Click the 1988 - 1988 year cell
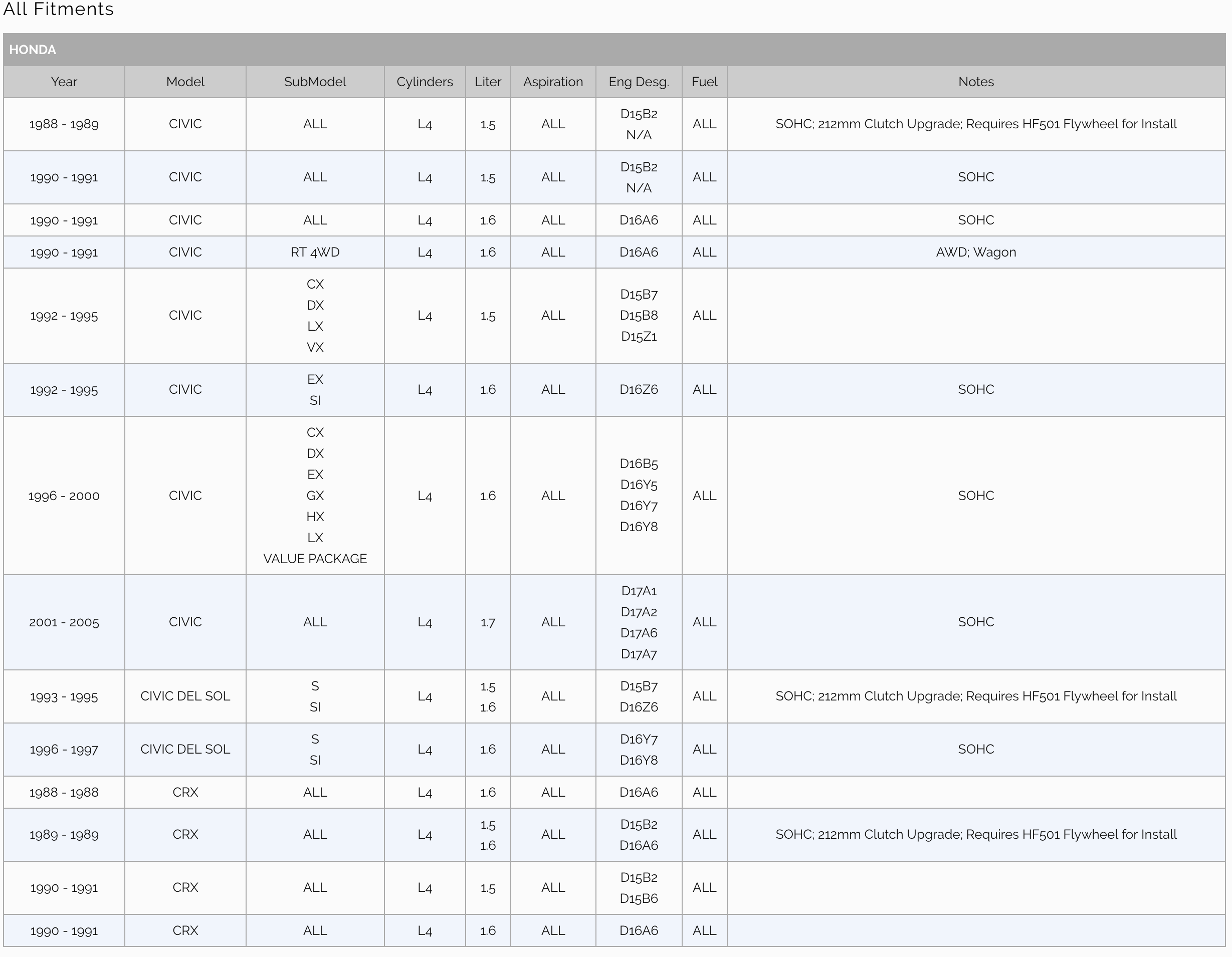Screen dimensions: 1232x957 (x=64, y=792)
